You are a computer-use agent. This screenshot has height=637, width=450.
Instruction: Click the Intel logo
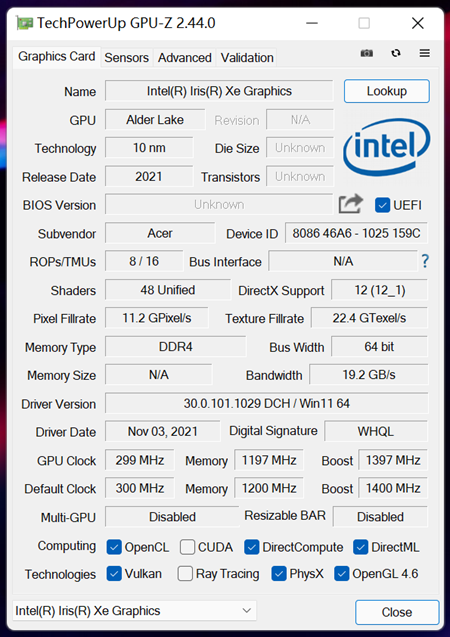pyautogui.click(x=387, y=147)
